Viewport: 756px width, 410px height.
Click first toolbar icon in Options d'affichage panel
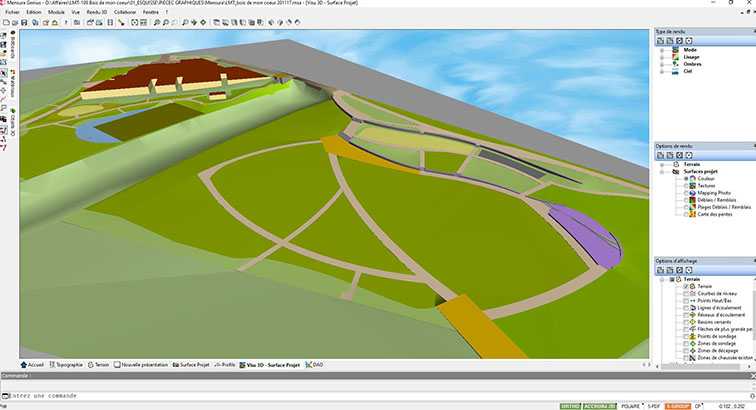click(x=660, y=270)
